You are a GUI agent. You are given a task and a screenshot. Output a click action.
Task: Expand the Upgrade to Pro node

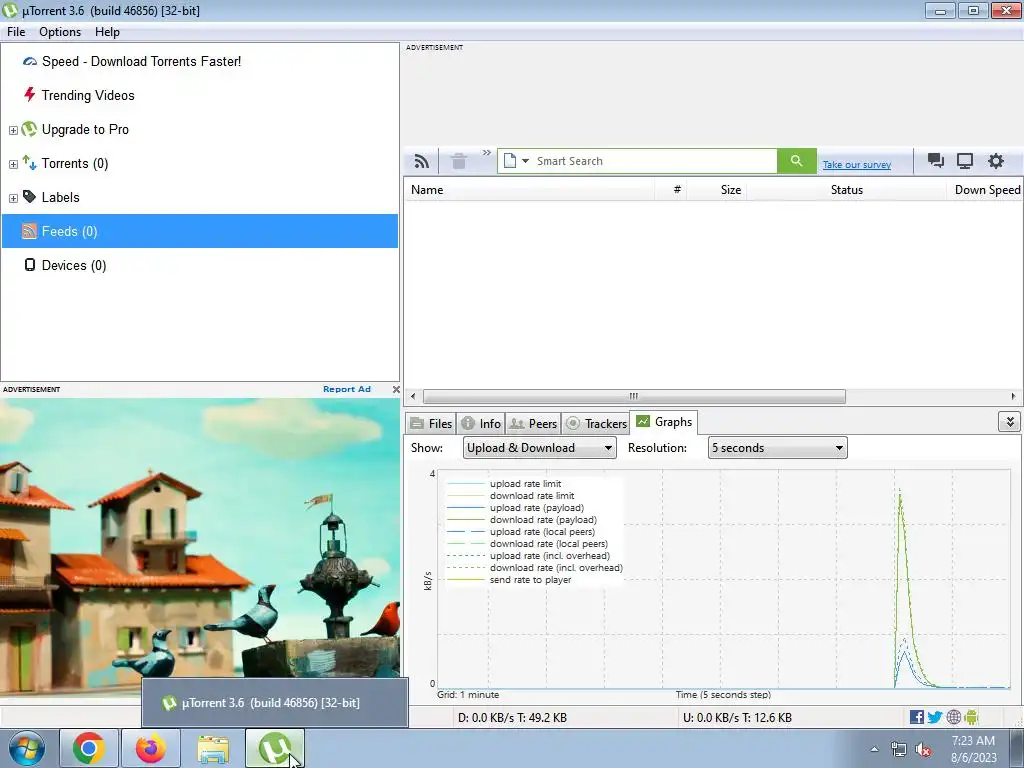click(13, 130)
